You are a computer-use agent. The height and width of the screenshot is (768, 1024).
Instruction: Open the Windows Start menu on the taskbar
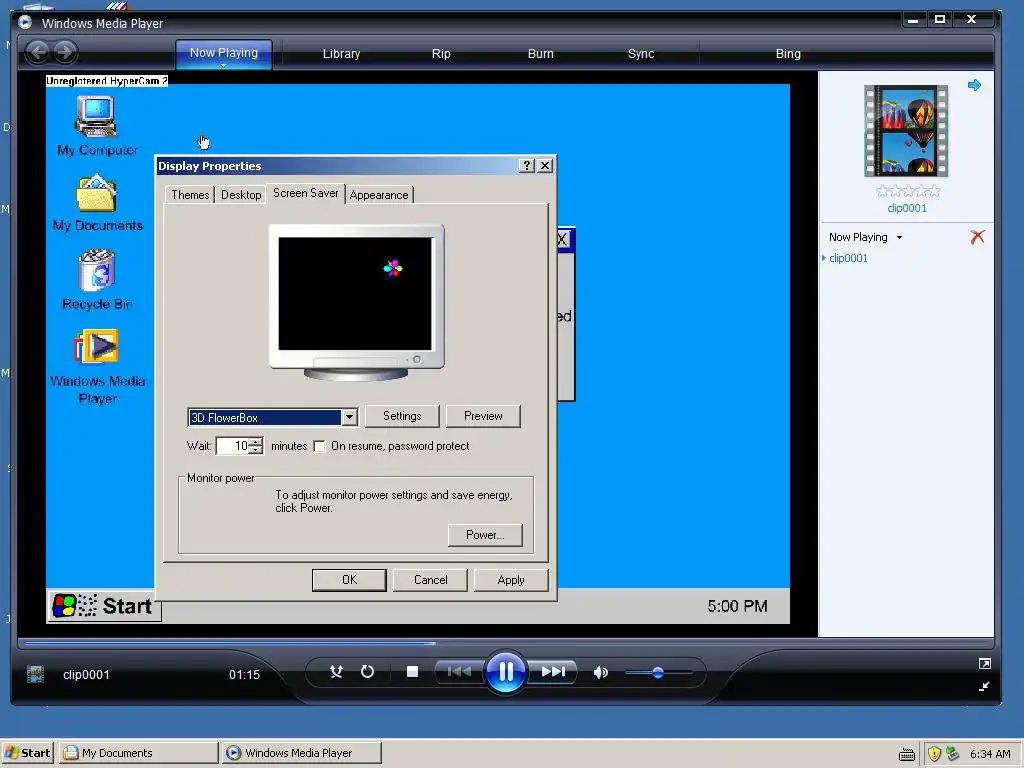point(26,753)
